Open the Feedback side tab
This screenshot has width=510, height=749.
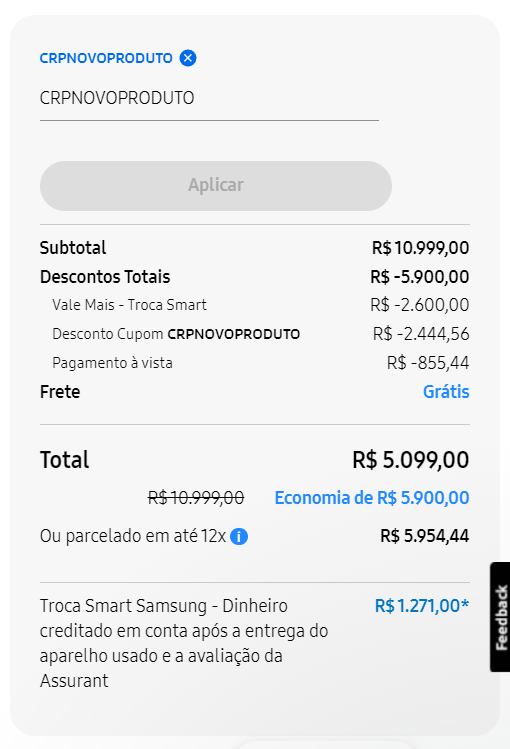500,617
